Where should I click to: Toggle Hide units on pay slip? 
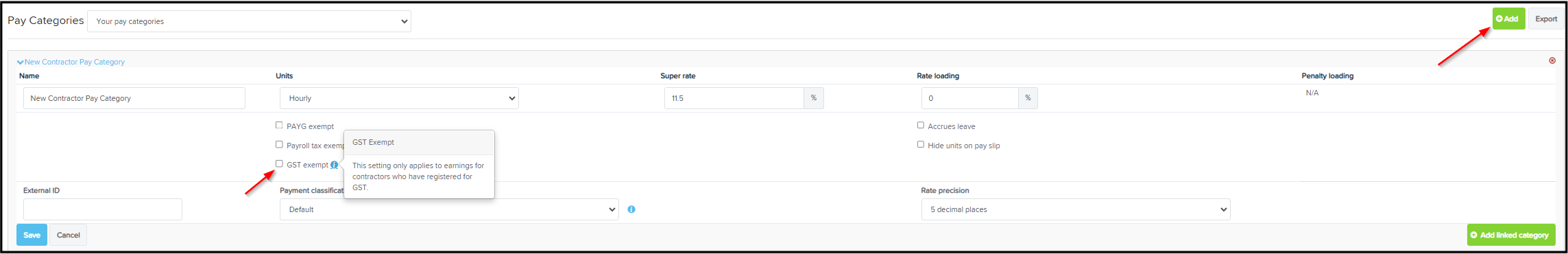tap(921, 144)
